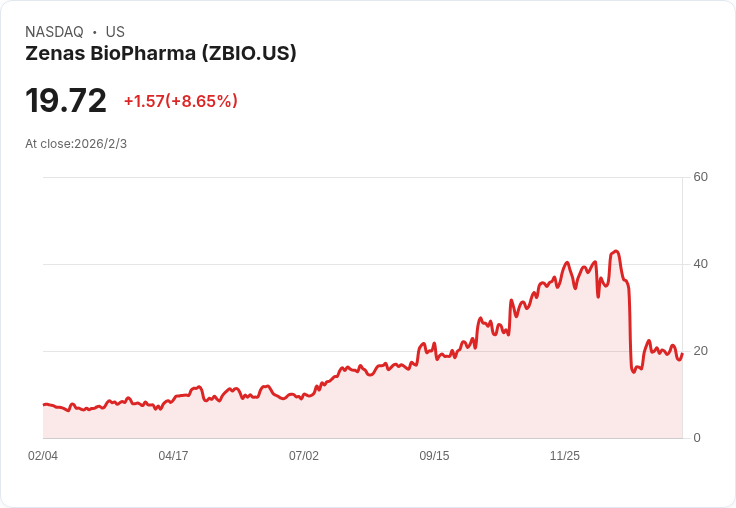Click the dot separator between NASDAQ and US
The image size is (736, 508).
coord(94,32)
